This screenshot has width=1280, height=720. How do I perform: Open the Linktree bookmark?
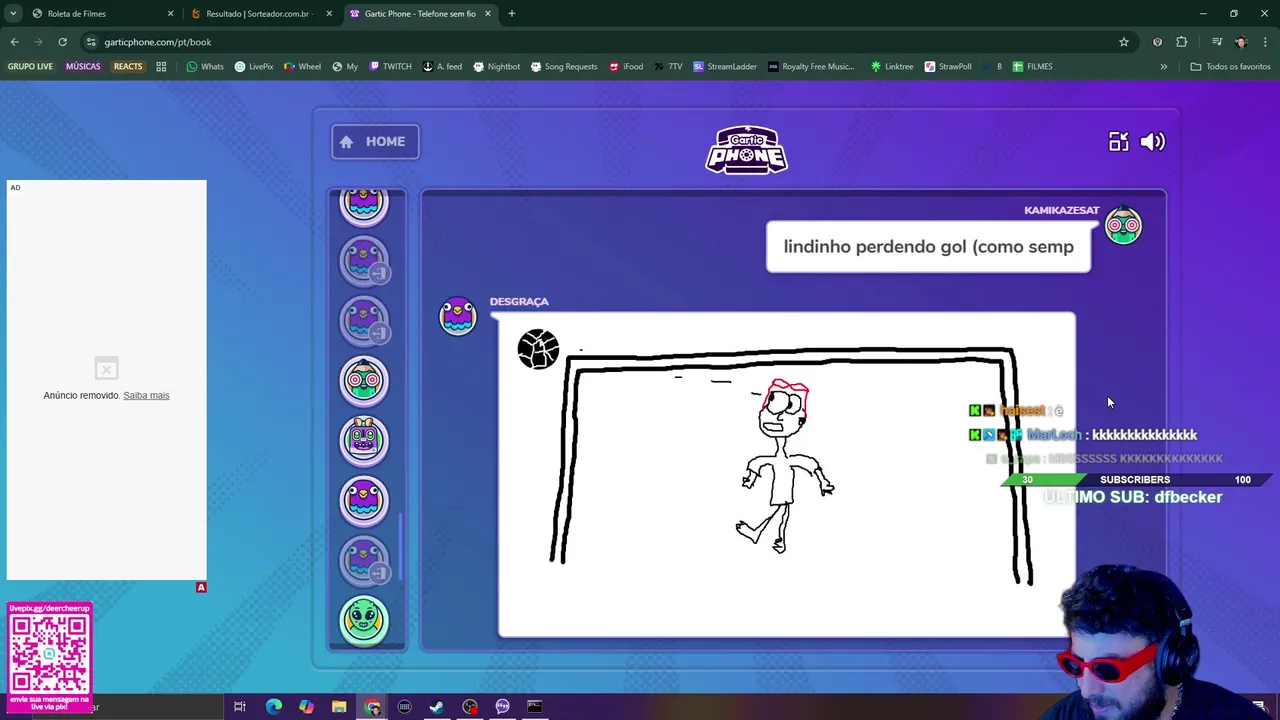892,67
